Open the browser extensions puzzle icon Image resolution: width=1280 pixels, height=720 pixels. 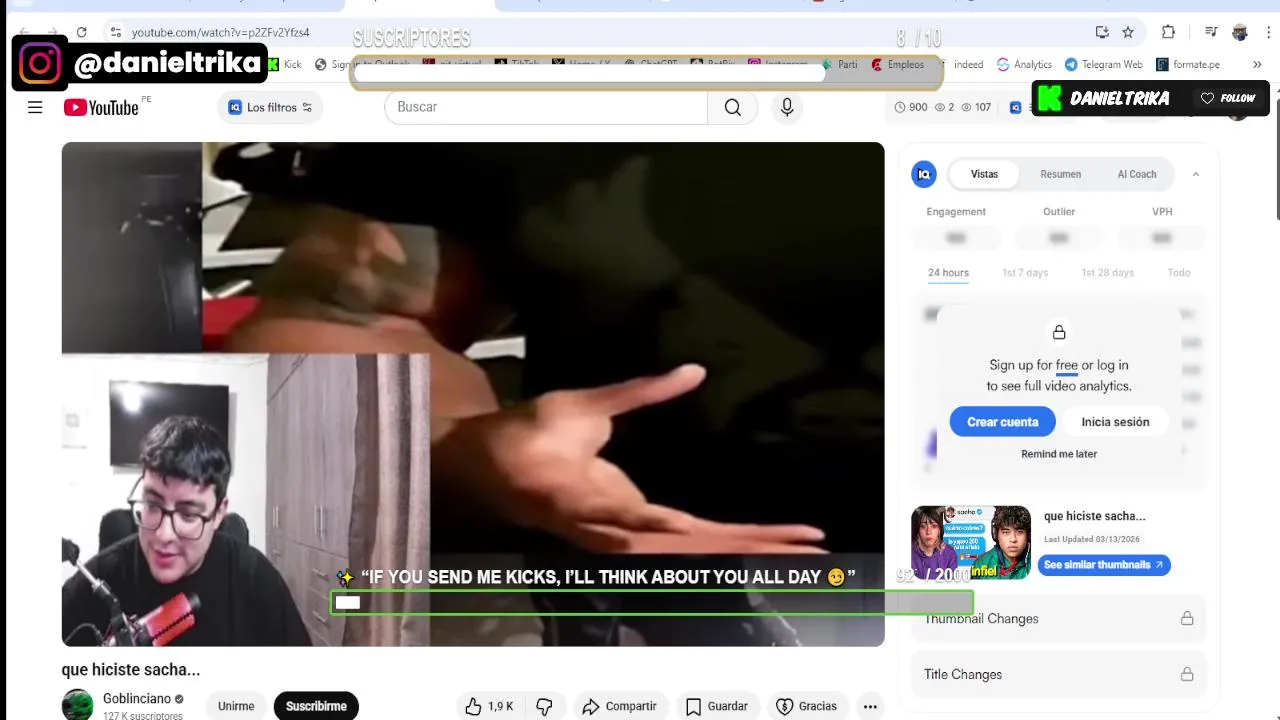pos(1168,32)
